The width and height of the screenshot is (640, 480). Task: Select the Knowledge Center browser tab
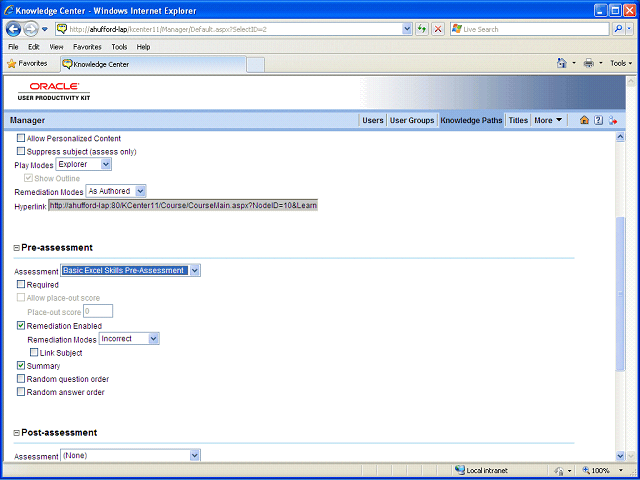pos(153,64)
